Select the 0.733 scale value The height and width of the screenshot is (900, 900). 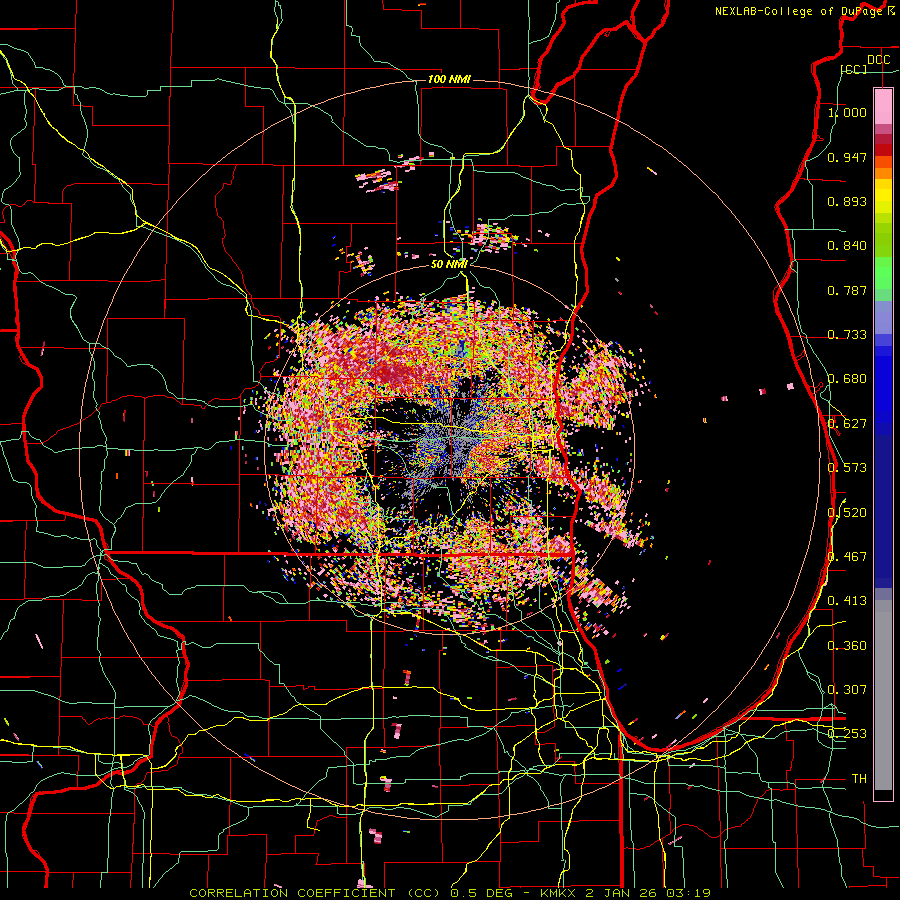(847, 335)
